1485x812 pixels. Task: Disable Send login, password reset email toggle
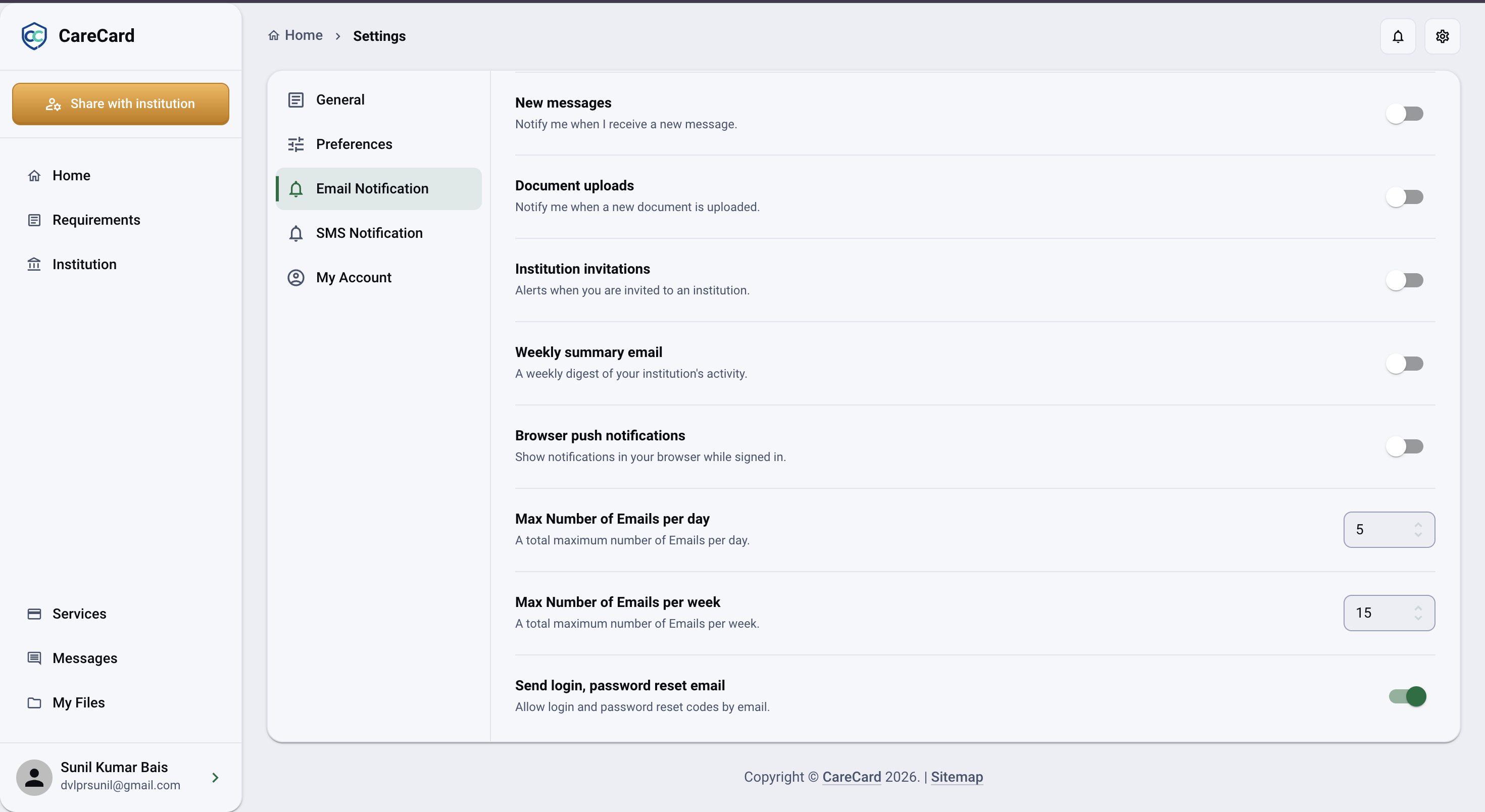pos(1407,696)
